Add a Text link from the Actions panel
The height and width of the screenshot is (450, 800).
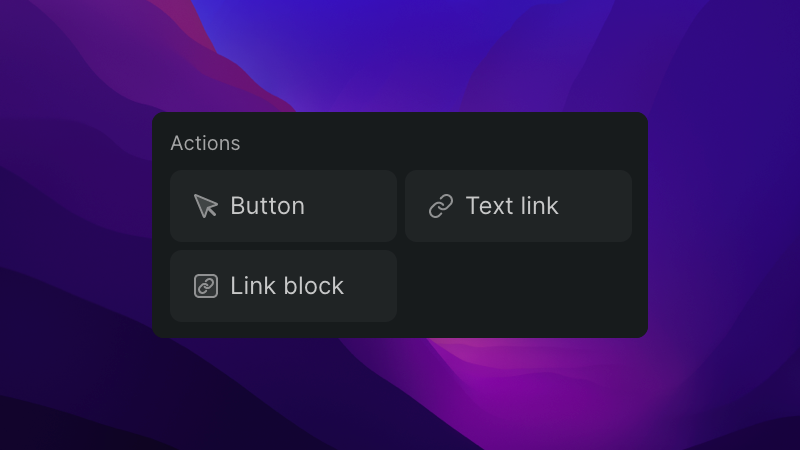tap(518, 206)
